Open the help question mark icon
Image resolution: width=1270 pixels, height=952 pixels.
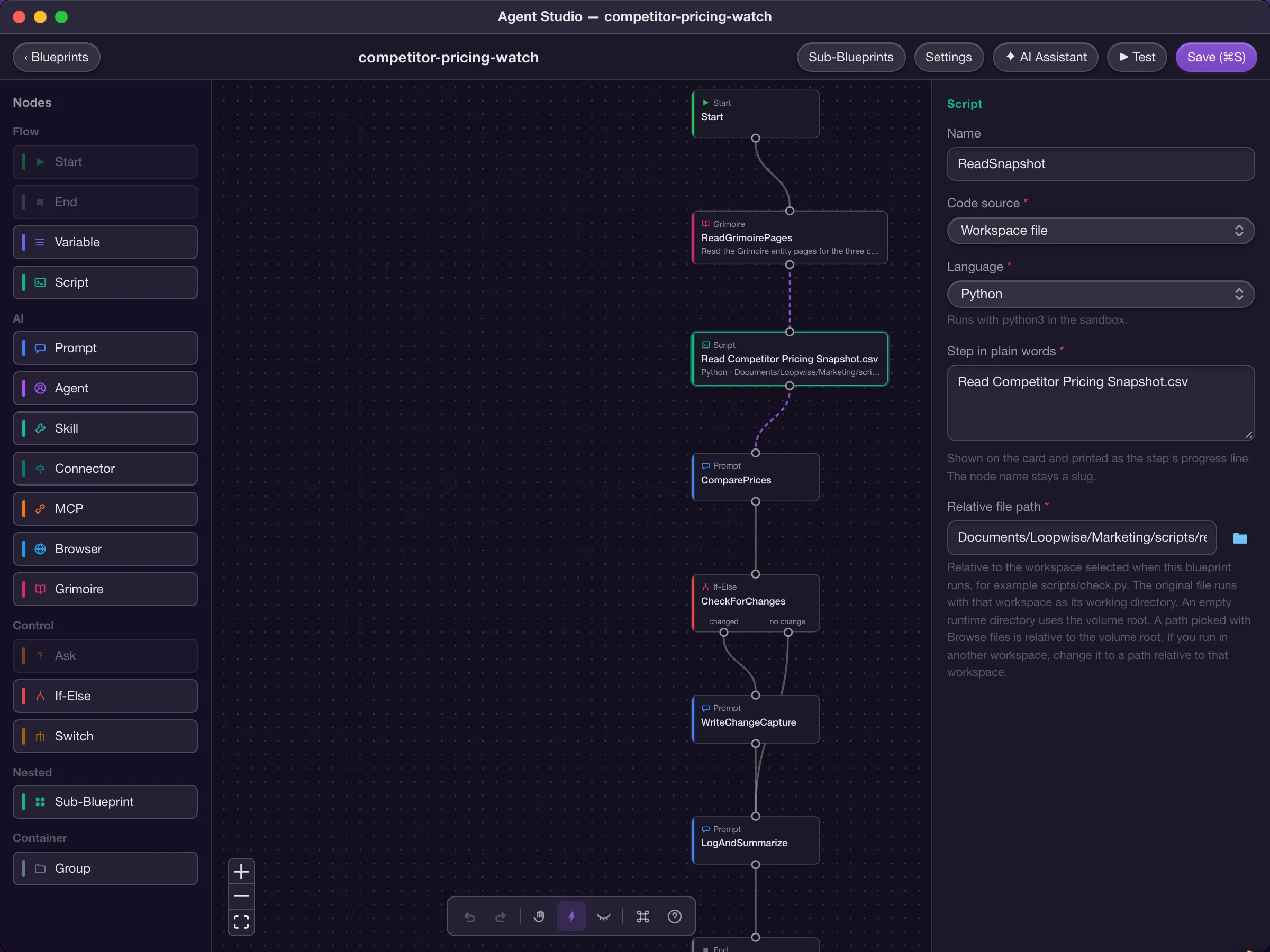(x=675, y=917)
